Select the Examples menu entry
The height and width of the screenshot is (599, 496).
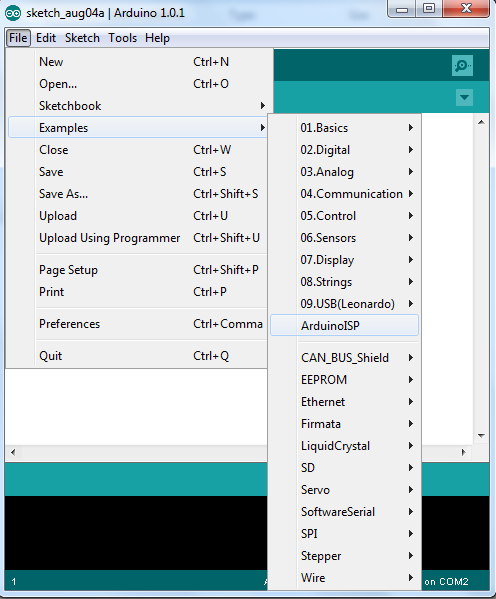point(138,128)
